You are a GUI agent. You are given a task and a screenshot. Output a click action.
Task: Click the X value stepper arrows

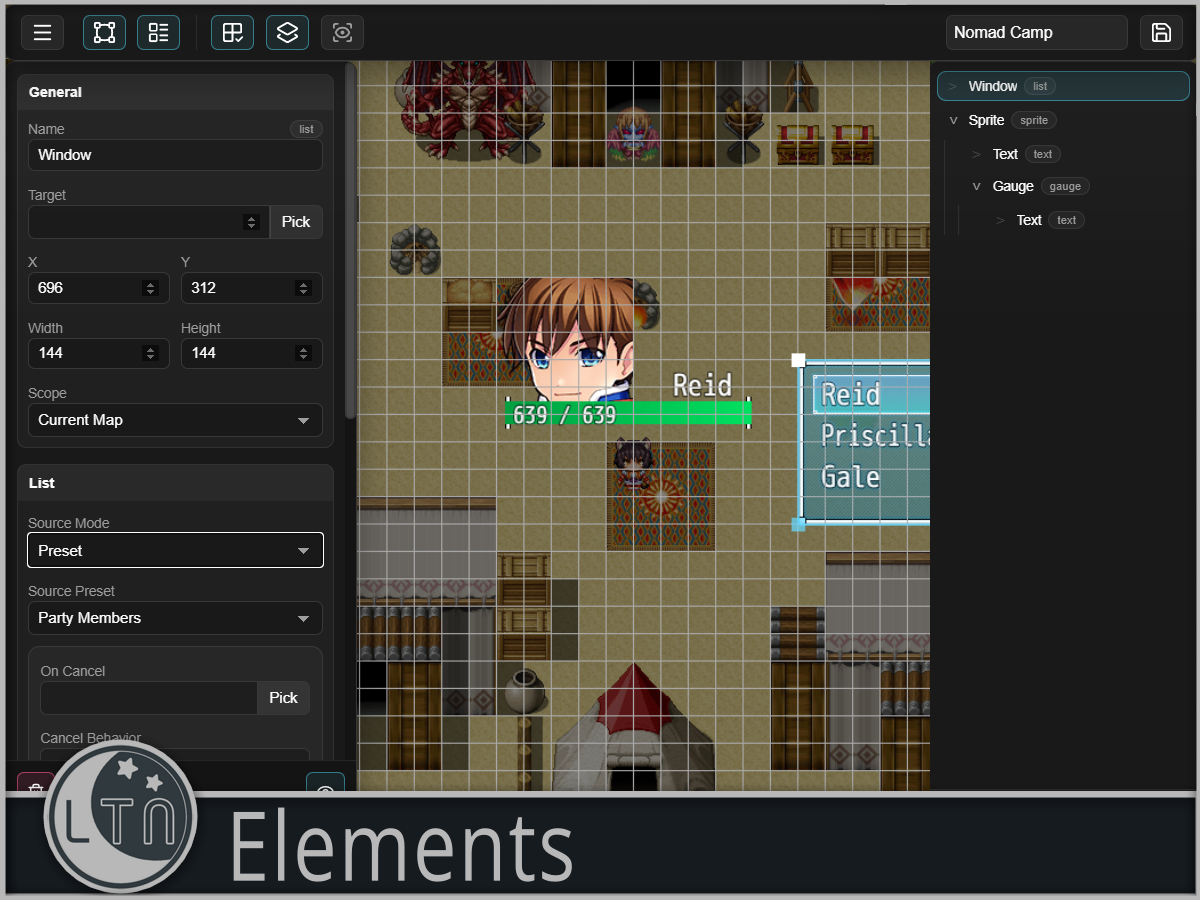click(151, 288)
